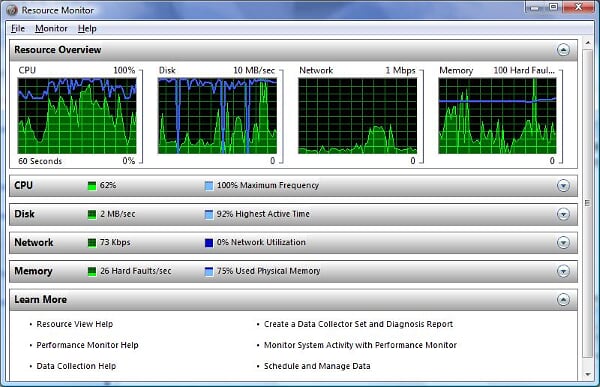
Task: Click the 0% Network Utilization text
Action: tap(261, 242)
